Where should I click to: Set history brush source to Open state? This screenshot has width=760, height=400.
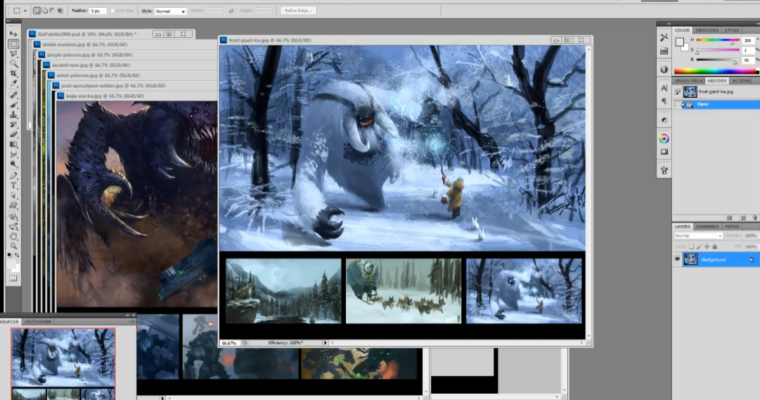pyautogui.click(x=677, y=104)
